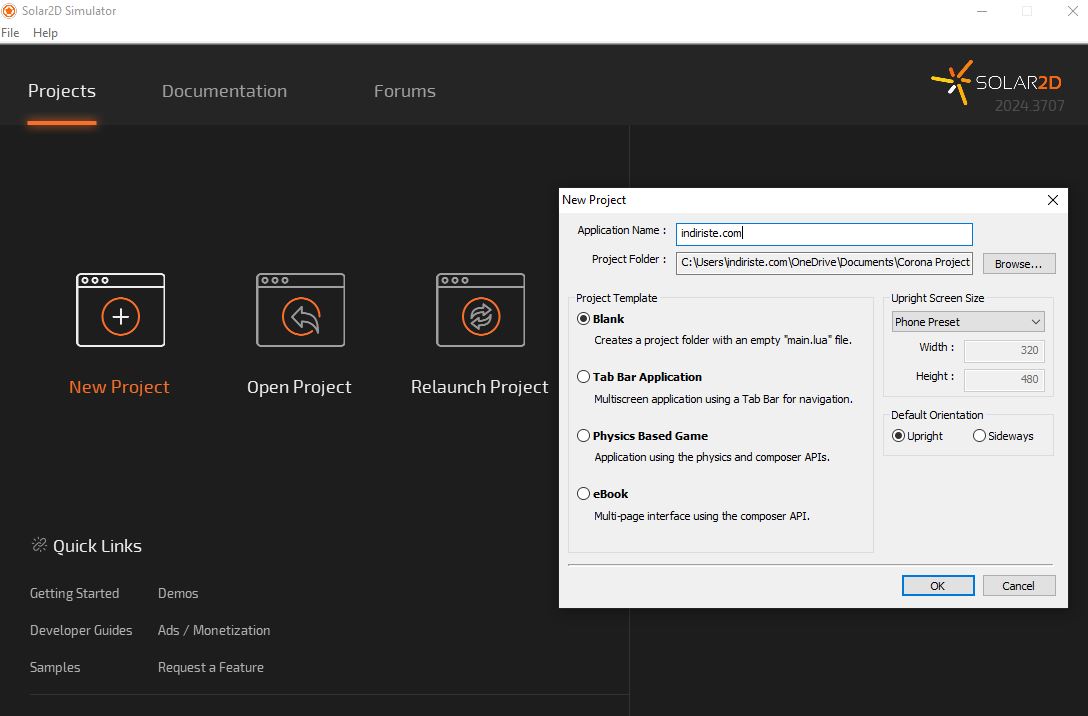Click the Open Project label

[299, 387]
